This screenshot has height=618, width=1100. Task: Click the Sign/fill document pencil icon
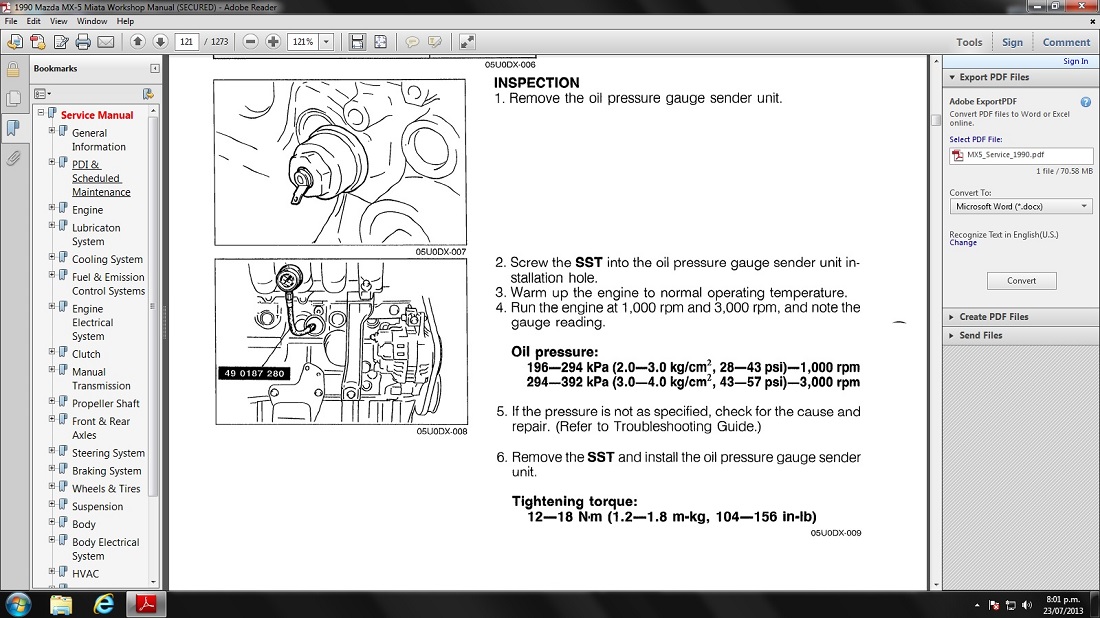(x=61, y=42)
